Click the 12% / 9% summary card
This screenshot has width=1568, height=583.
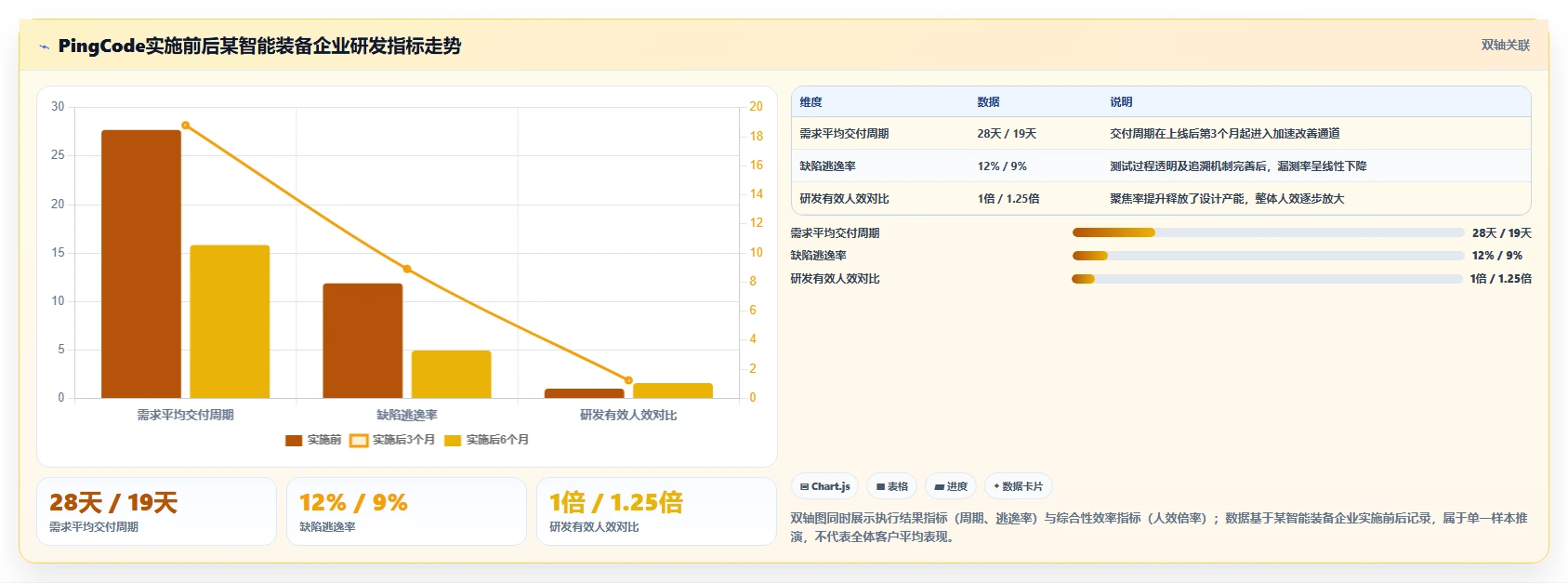click(406, 511)
